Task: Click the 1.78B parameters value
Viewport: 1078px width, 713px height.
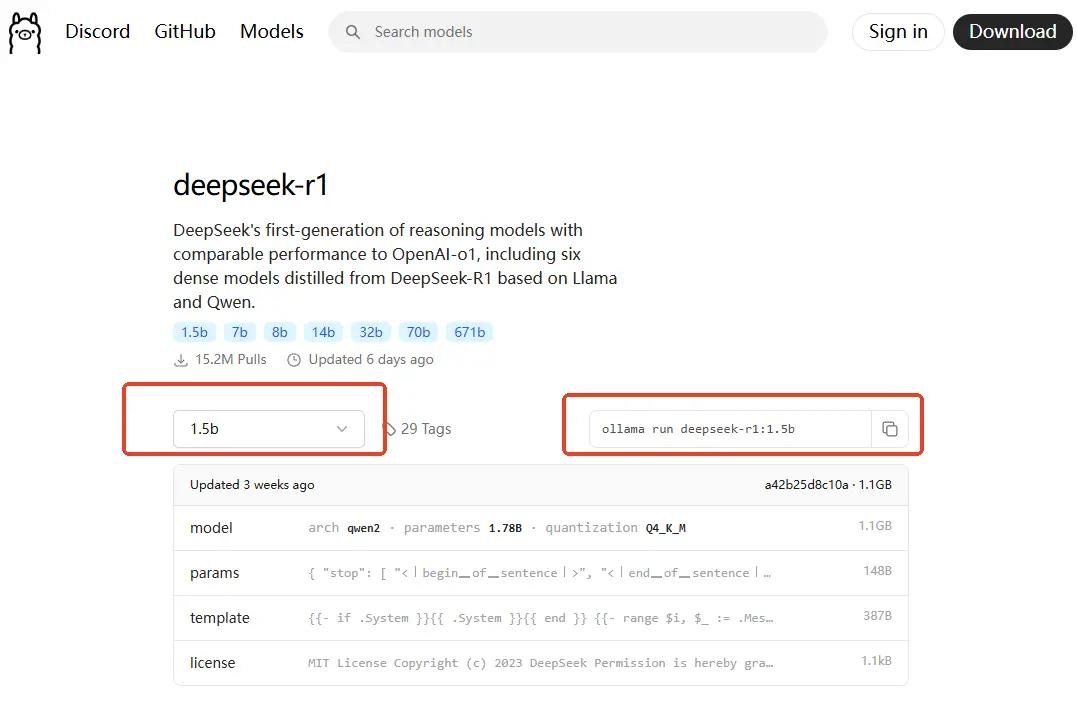Action: point(505,528)
